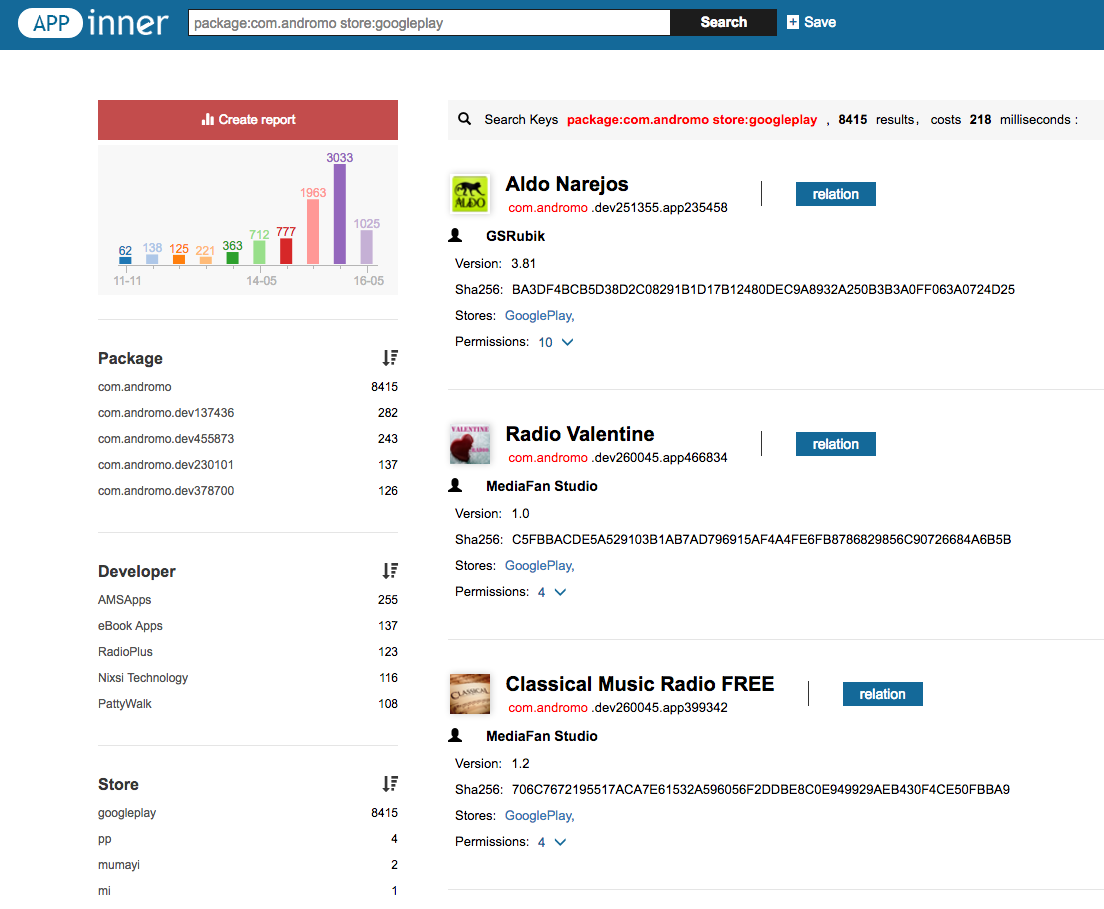
Task: Select the purple 3033 chart bar
Action: click(x=339, y=214)
